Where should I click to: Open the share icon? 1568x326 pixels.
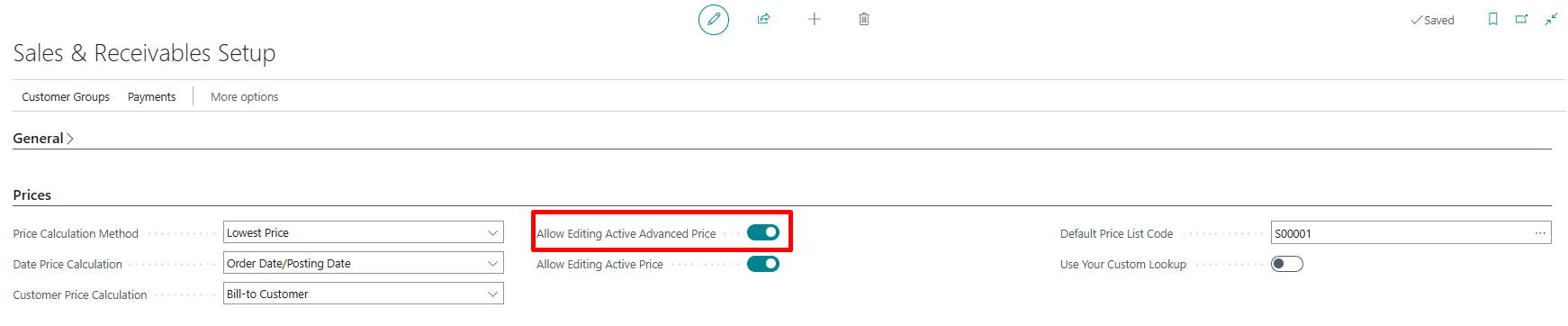(x=763, y=19)
